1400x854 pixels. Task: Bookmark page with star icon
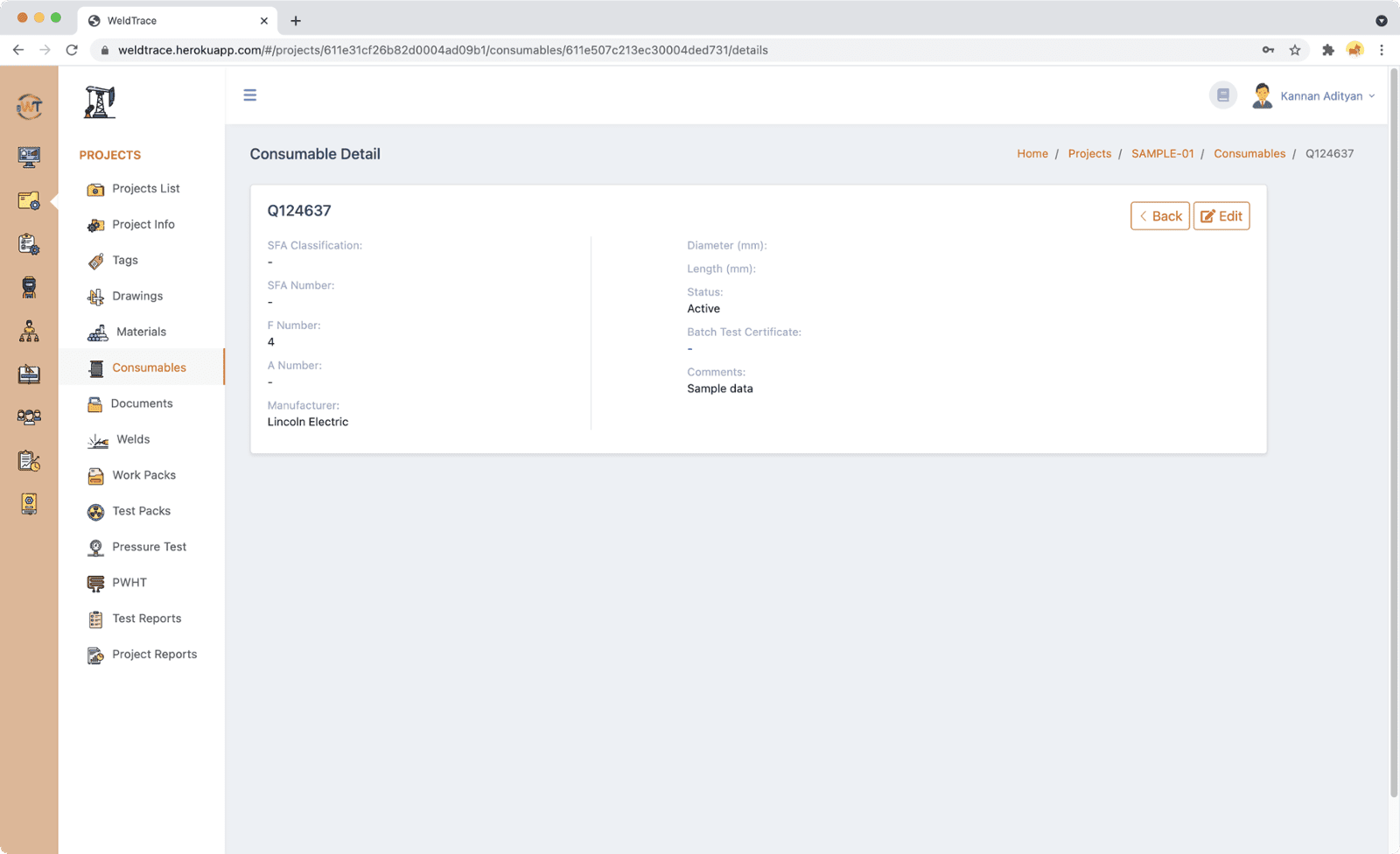point(1295,50)
